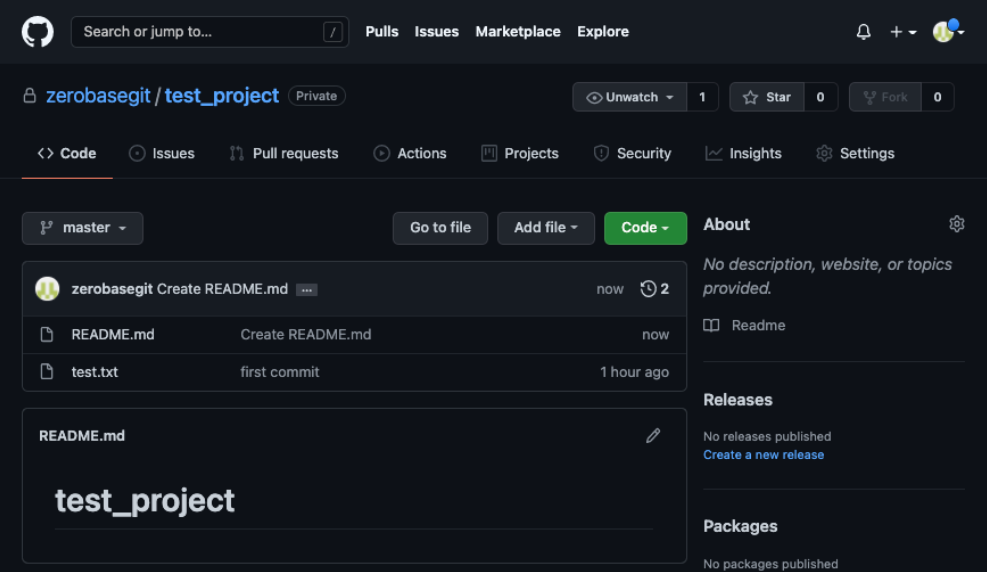Viewport: 987px width, 572px height.
Task: Open the green Code dropdown
Action: [x=645, y=228]
